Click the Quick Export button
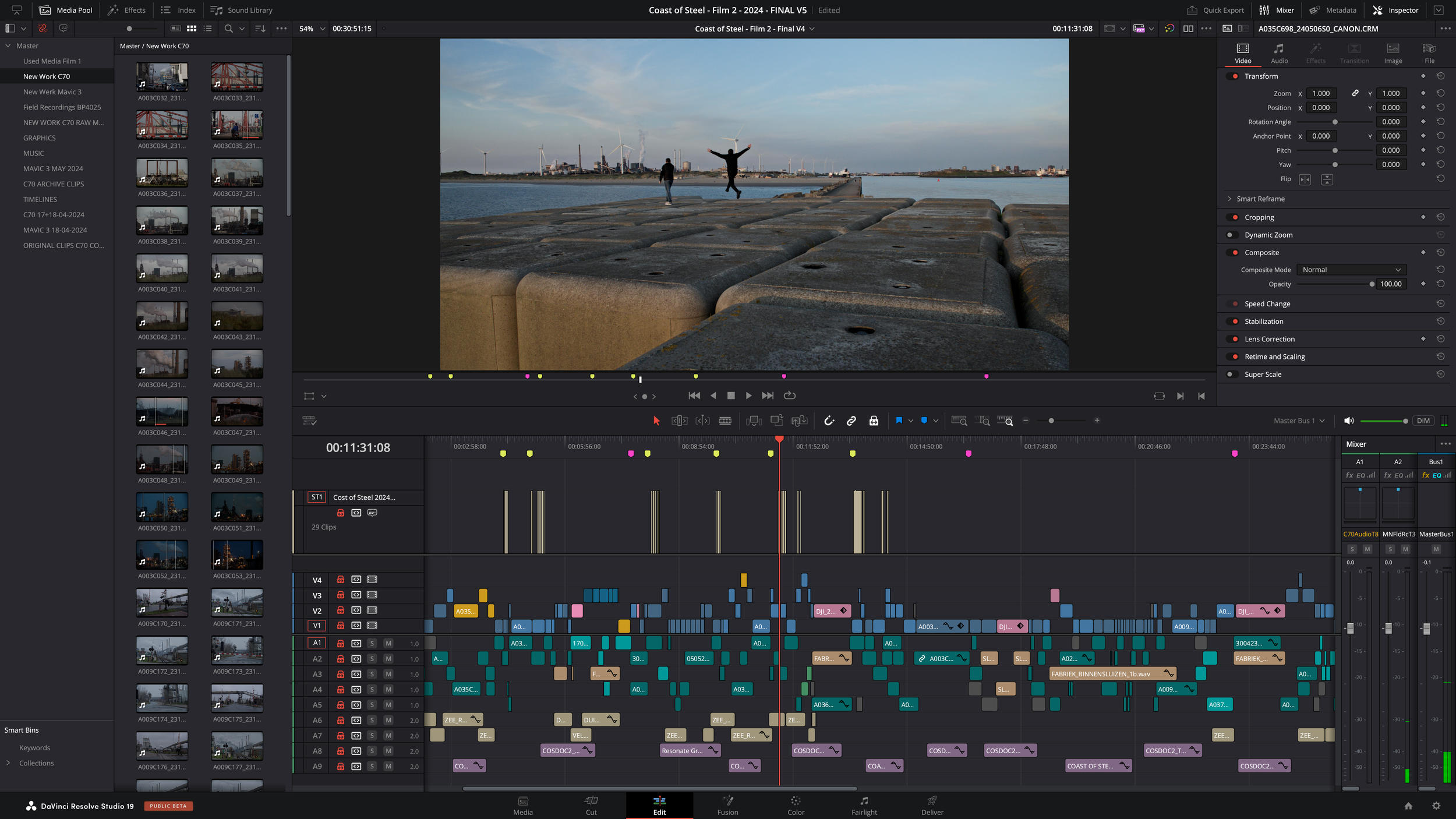The width and height of the screenshot is (1456, 819). 1215,10
